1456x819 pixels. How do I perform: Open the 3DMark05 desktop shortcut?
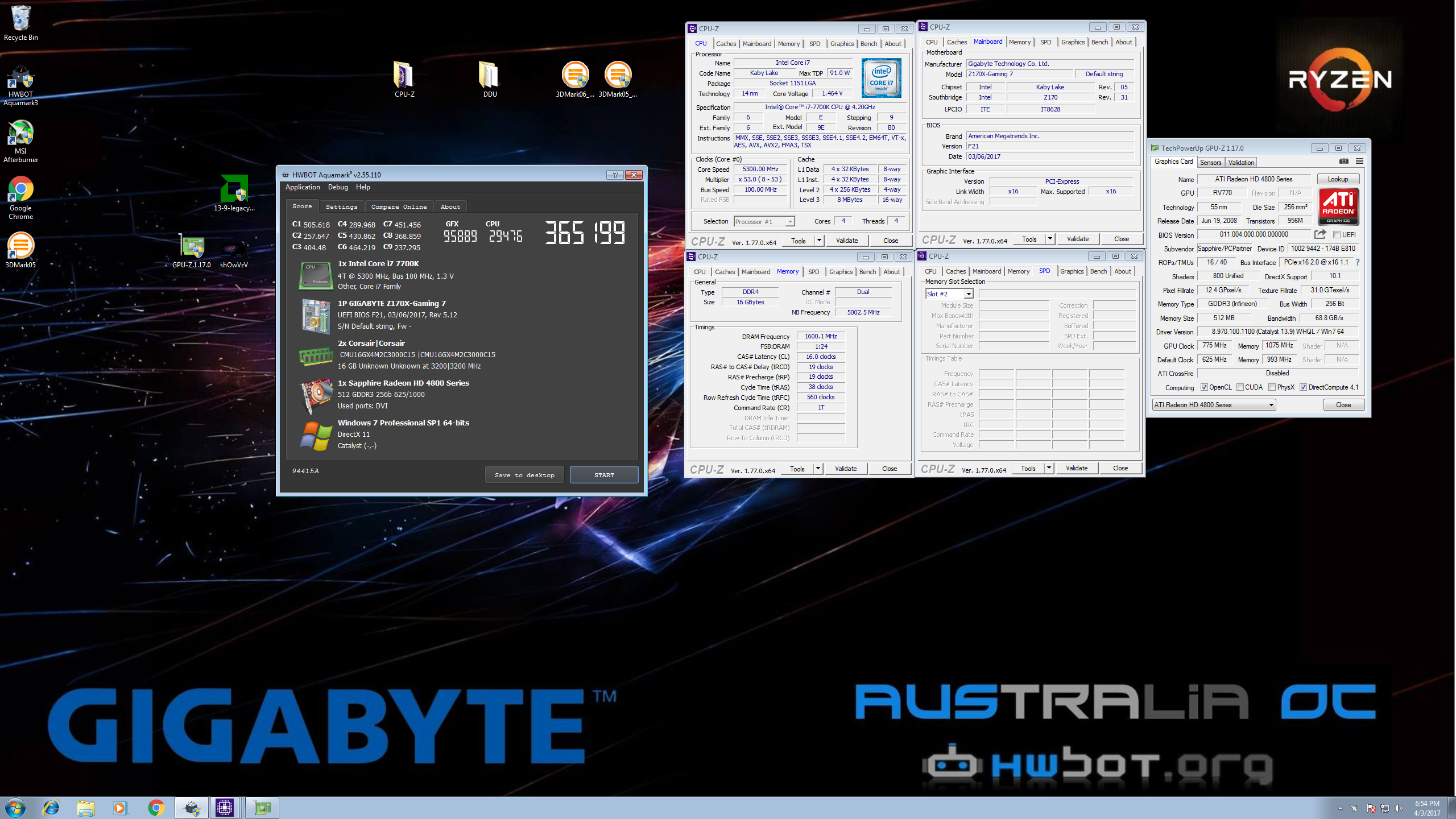(21, 251)
